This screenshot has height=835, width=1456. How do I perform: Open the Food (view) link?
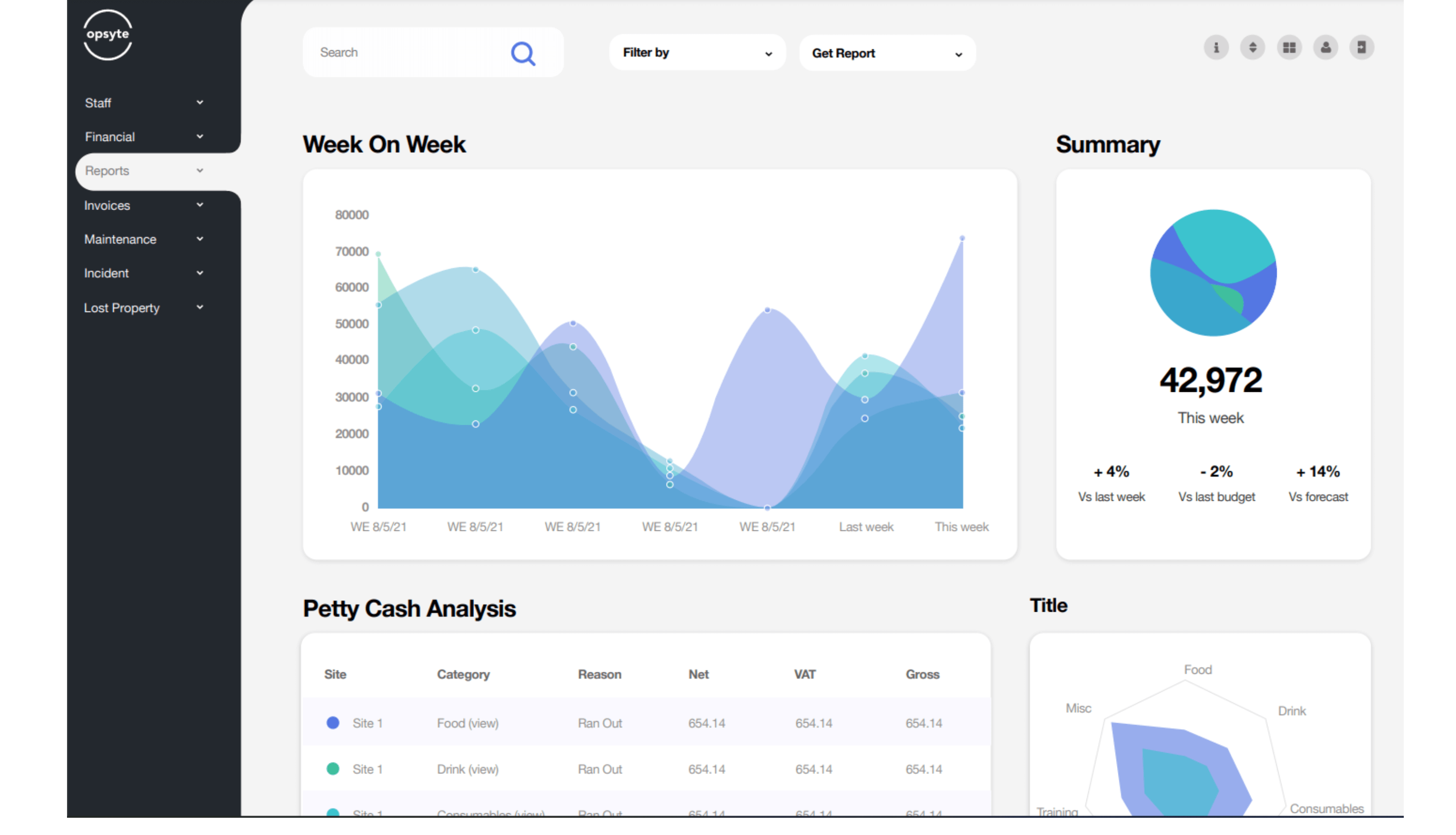point(468,723)
